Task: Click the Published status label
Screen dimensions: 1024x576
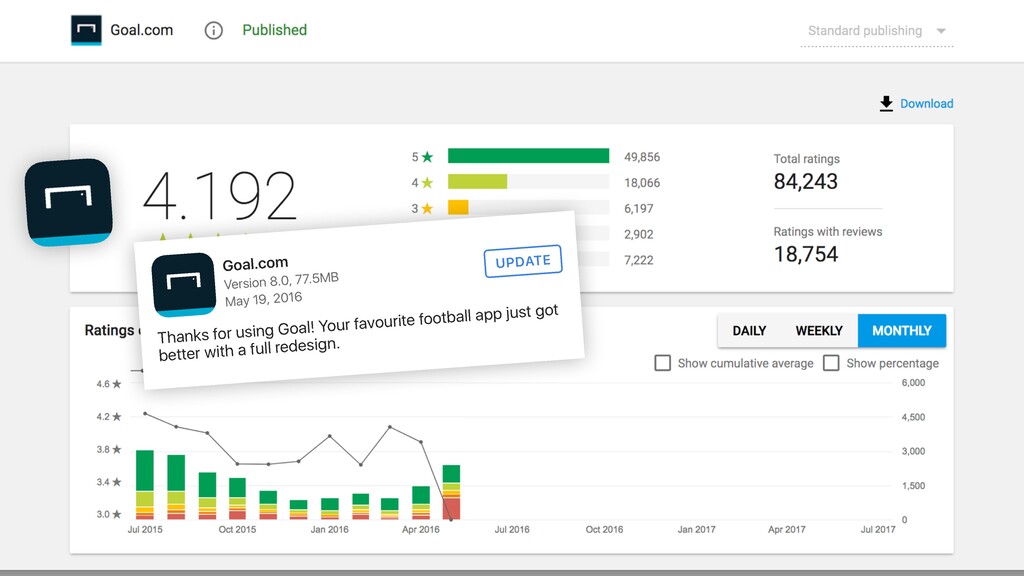Action: 274,30
